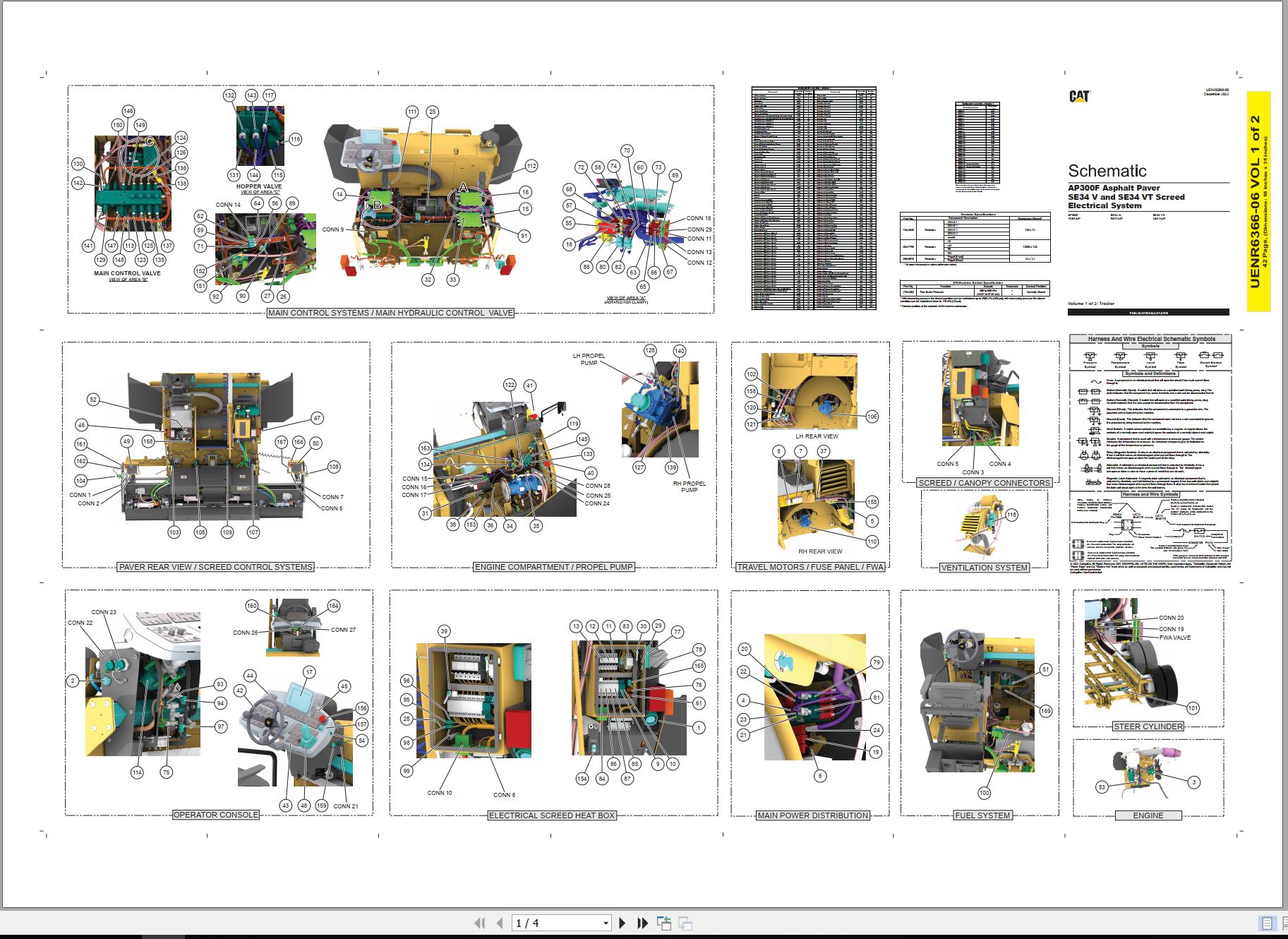The height and width of the screenshot is (939, 1288).
Task: Click the AP300F Asphalt Paver title text
Action: click(1114, 188)
